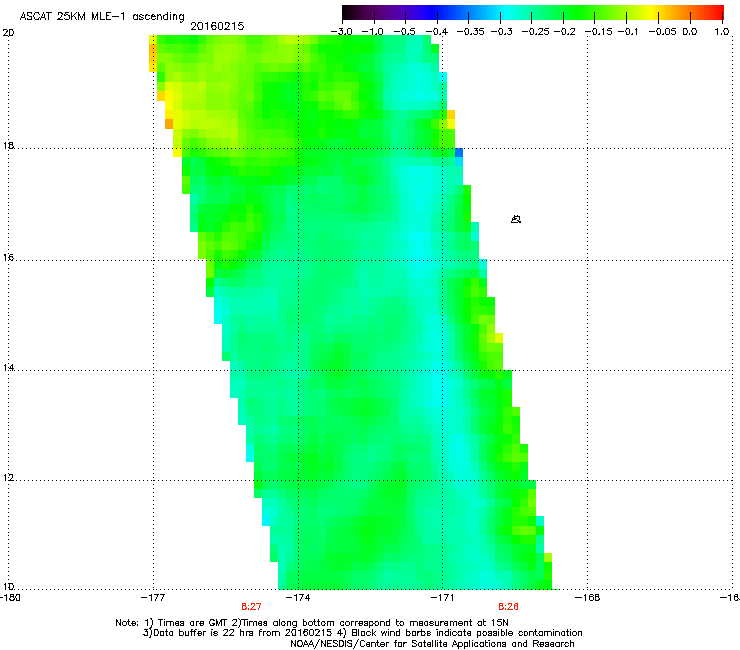
Task: Click the latitude axis label '12'
Action: (8, 478)
